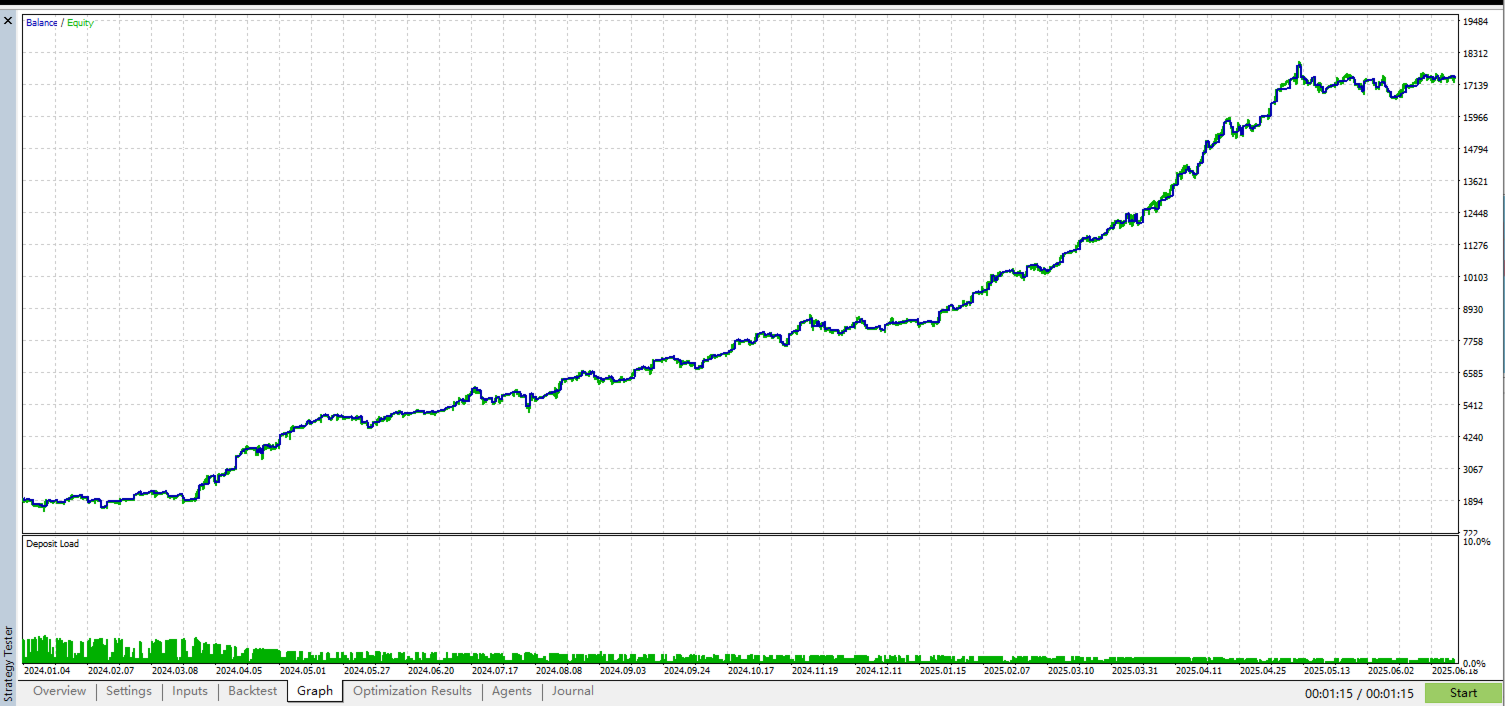Switch to the Agents tab
Viewport: 1505px width, 706px height.
[x=512, y=691]
